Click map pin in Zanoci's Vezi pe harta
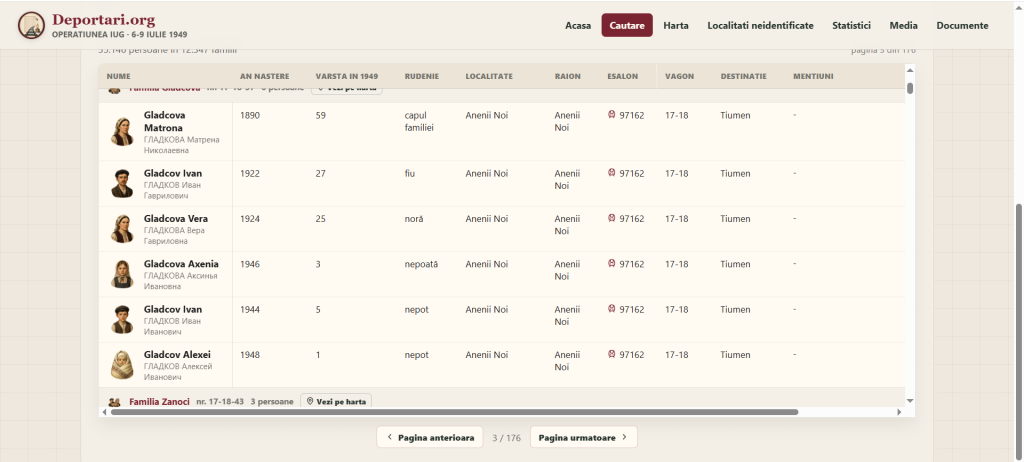1024x462 pixels. [x=310, y=401]
